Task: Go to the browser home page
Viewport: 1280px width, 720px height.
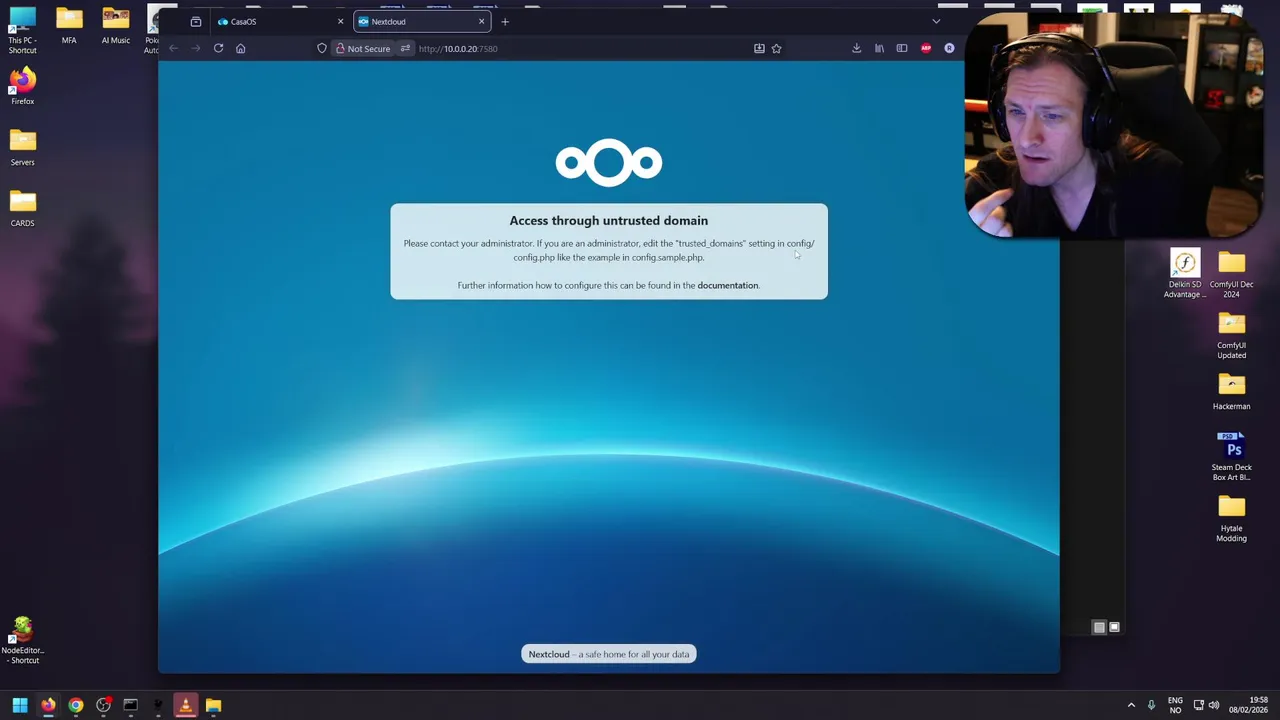Action: pyautogui.click(x=240, y=48)
